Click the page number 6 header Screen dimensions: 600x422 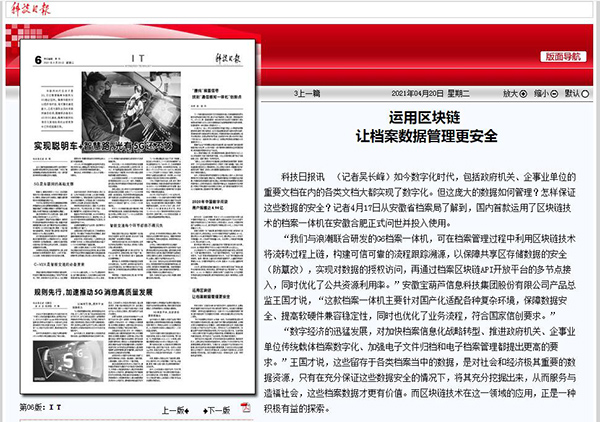point(38,60)
